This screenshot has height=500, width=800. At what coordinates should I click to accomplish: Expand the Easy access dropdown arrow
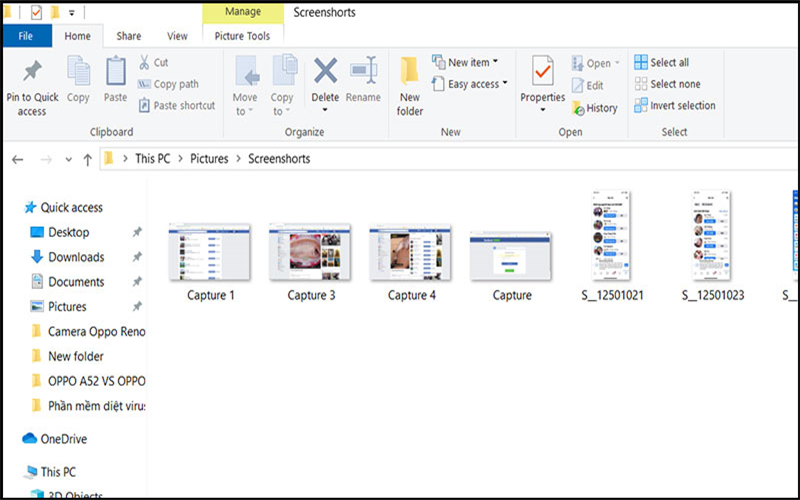click(505, 83)
